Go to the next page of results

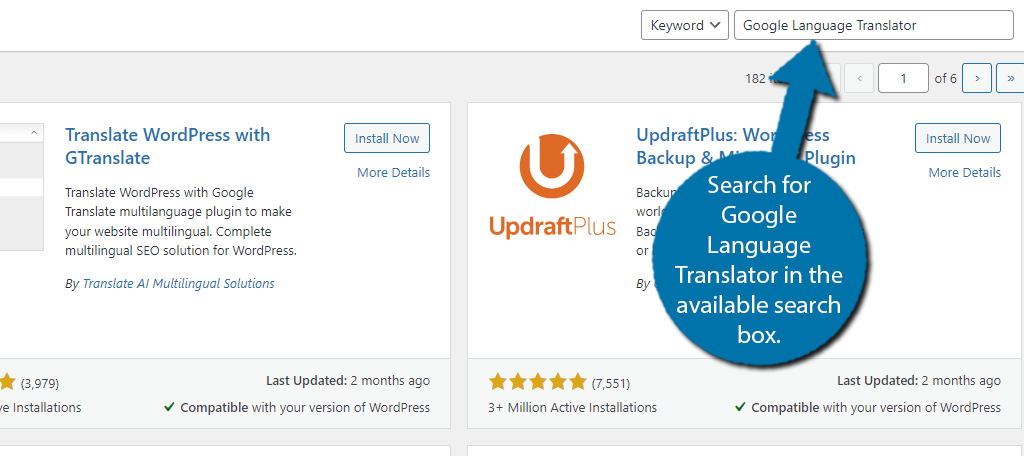coord(977,78)
